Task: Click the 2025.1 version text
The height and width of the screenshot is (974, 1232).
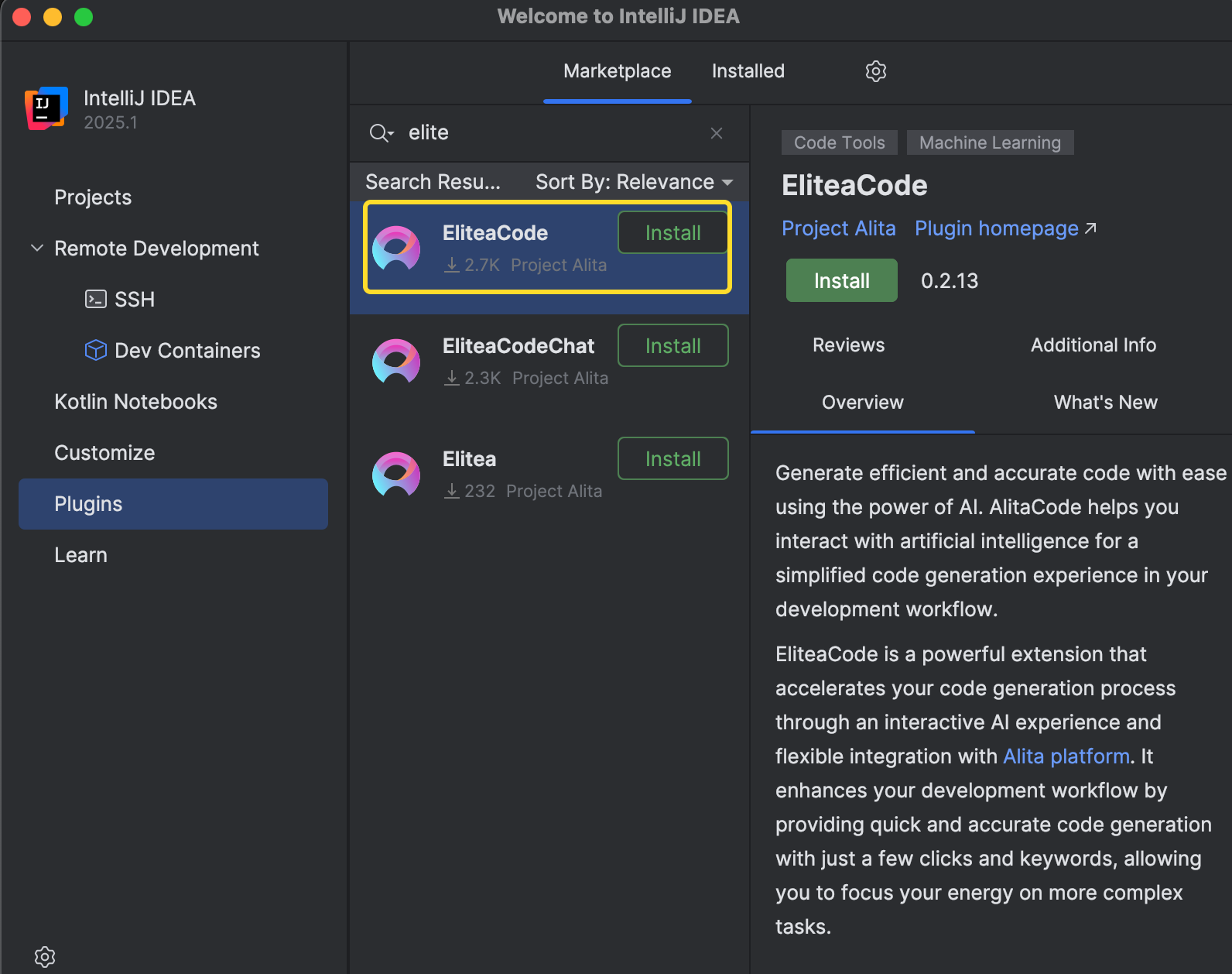Action: [x=110, y=122]
